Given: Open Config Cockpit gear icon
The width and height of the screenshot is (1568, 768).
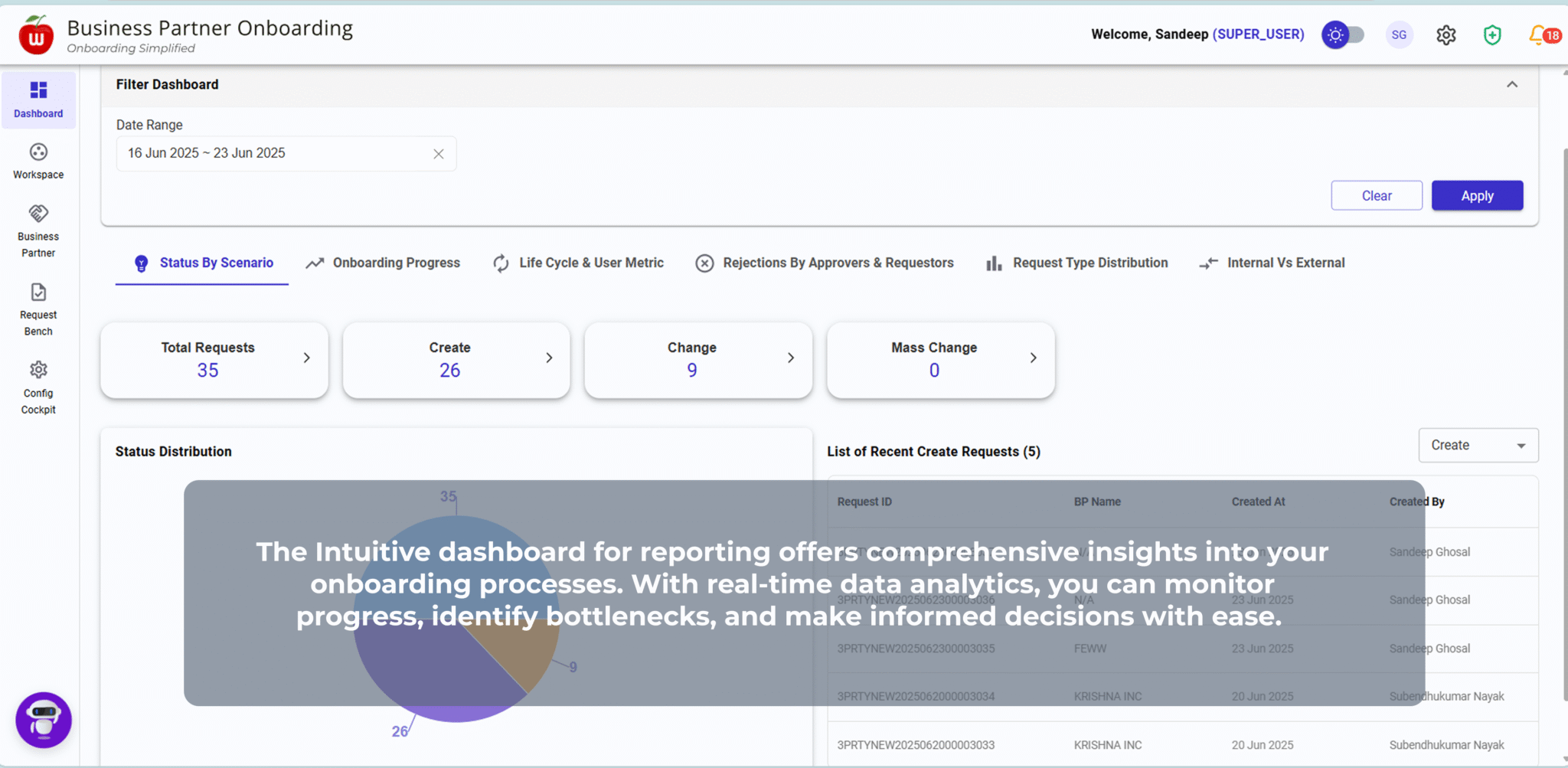Looking at the screenshot, I should click(x=38, y=371).
